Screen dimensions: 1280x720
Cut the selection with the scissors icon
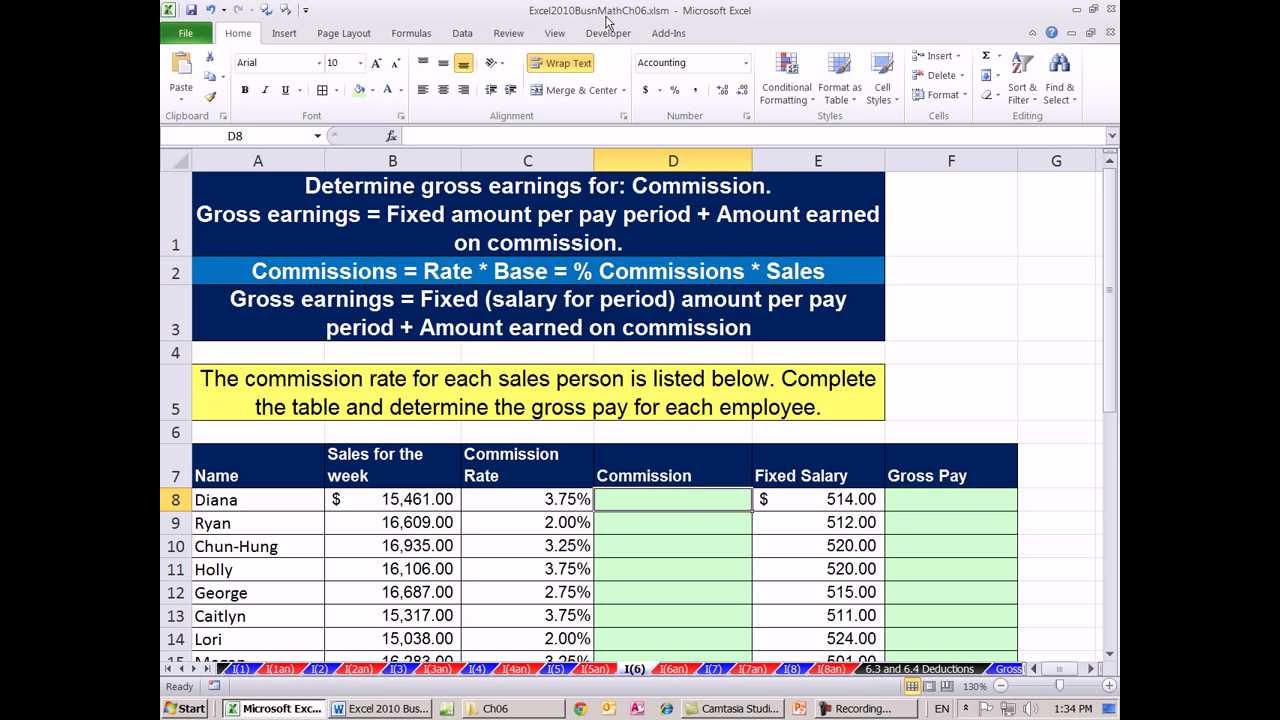pos(210,57)
